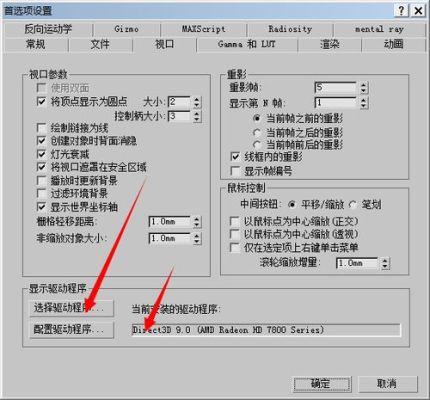This screenshot has height=400, width=430.
Task: Enable the 显示帧编号 checkbox
Action: pos(235,171)
